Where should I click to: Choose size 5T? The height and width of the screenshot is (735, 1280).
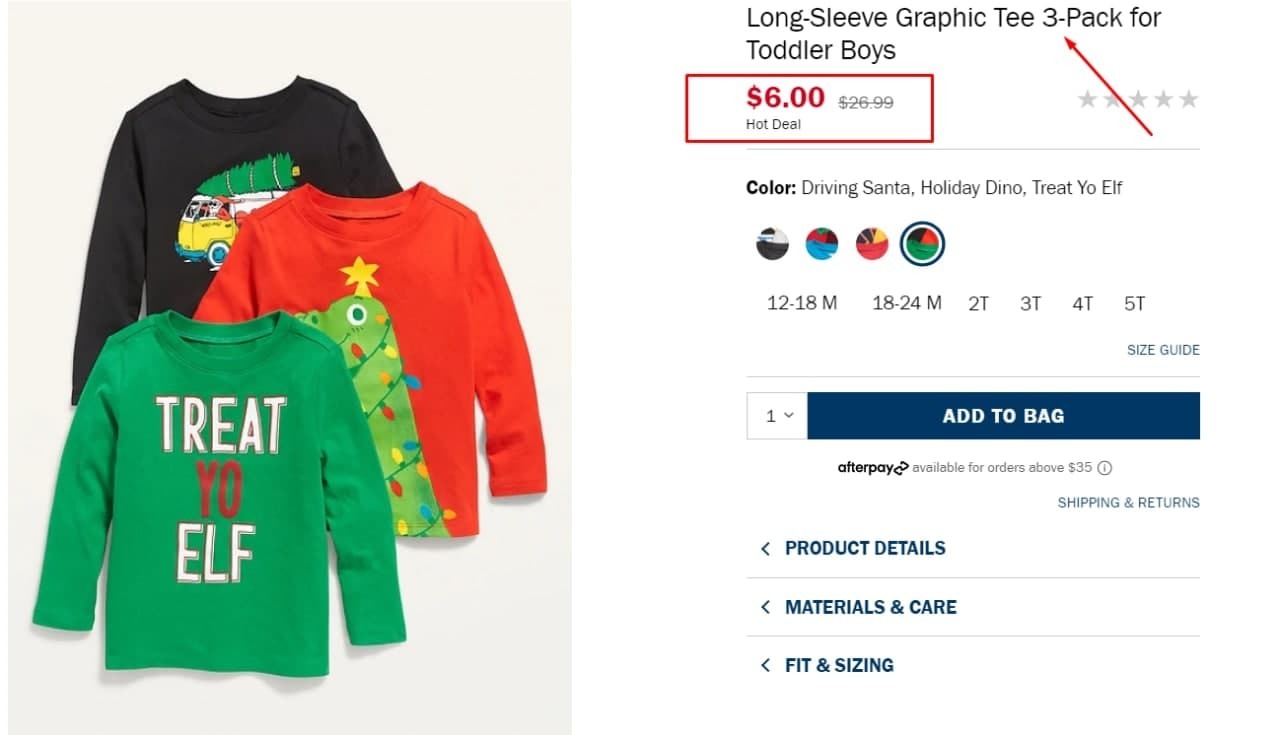pyautogui.click(x=1134, y=304)
